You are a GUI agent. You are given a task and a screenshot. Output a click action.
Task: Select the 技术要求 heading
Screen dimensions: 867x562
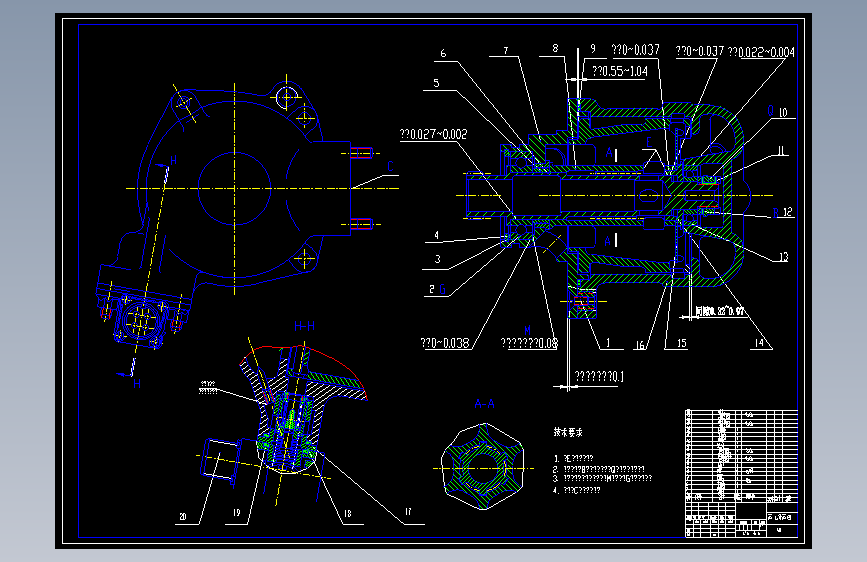[x=568, y=432]
